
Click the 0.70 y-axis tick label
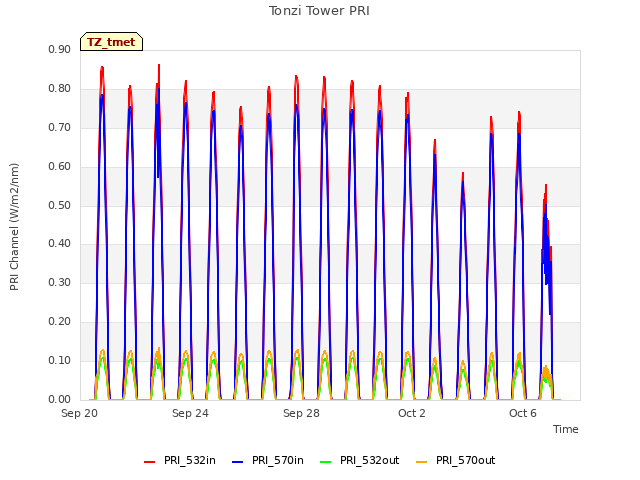pyautogui.click(x=60, y=128)
